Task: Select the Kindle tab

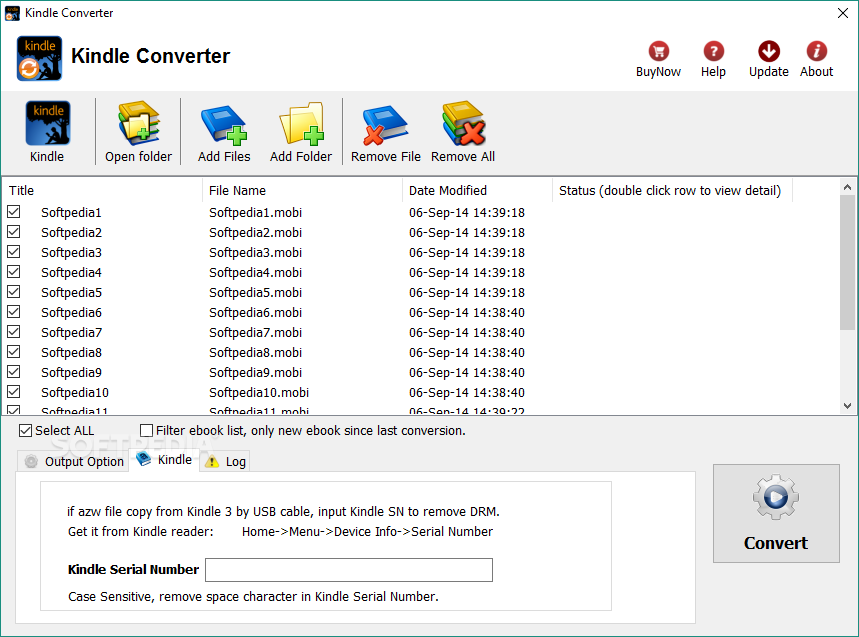Action: [164, 460]
